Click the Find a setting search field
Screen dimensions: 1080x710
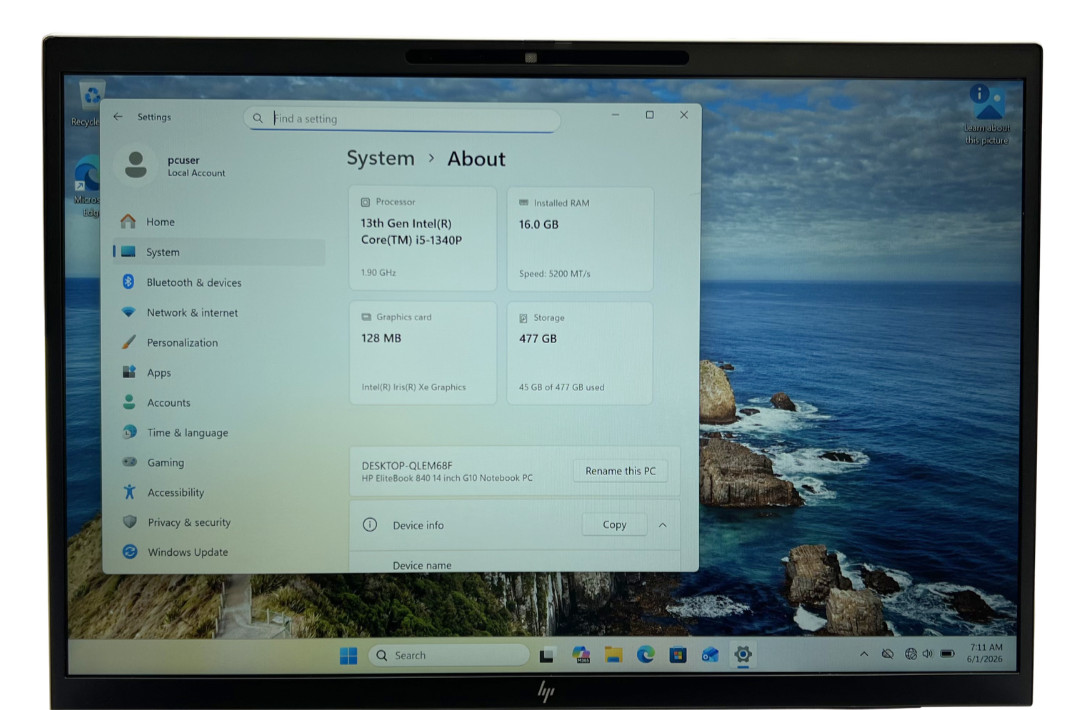(402, 118)
